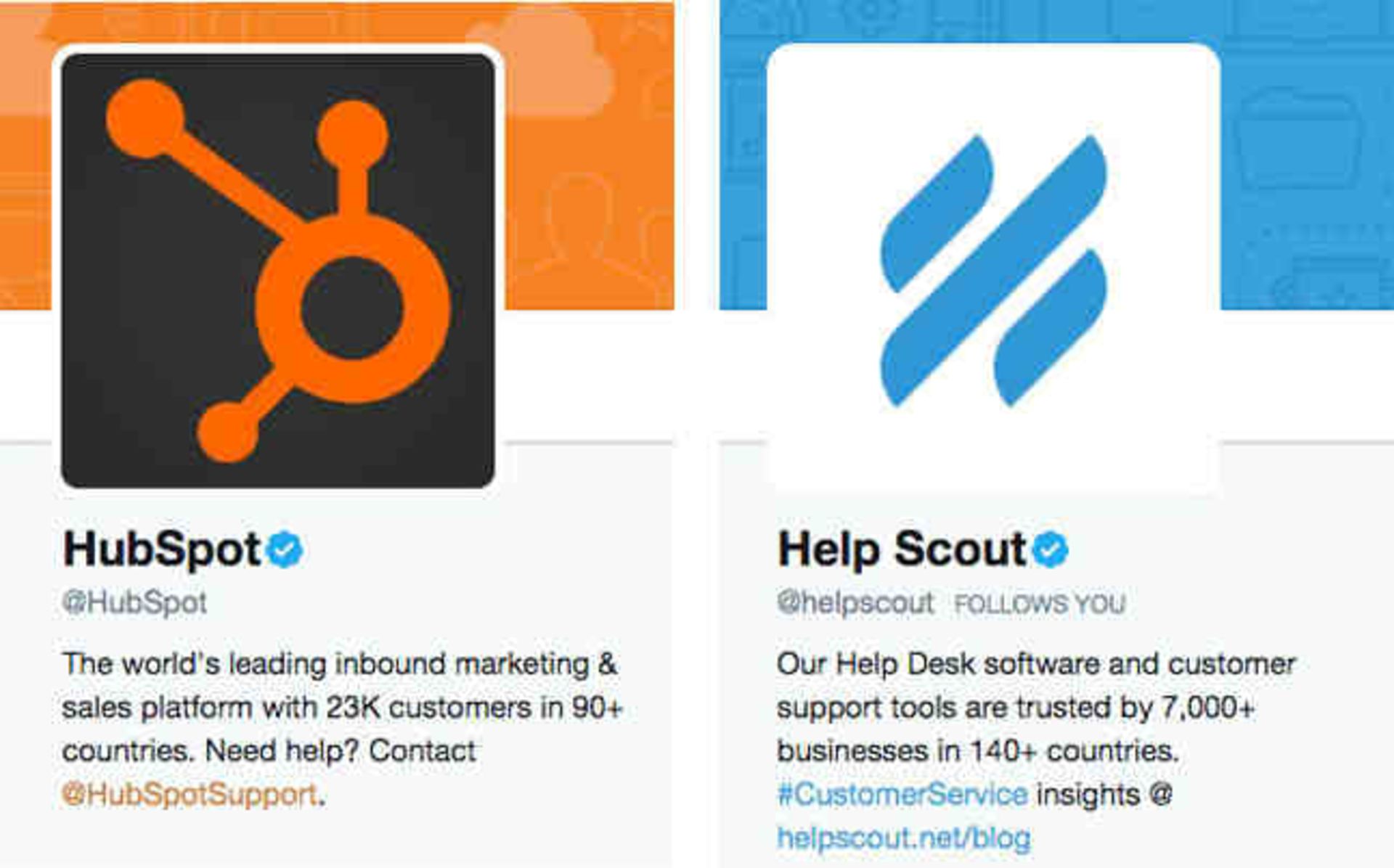Click the word insights in Help Scout bio
The image size is (1394, 868).
point(1088,795)
